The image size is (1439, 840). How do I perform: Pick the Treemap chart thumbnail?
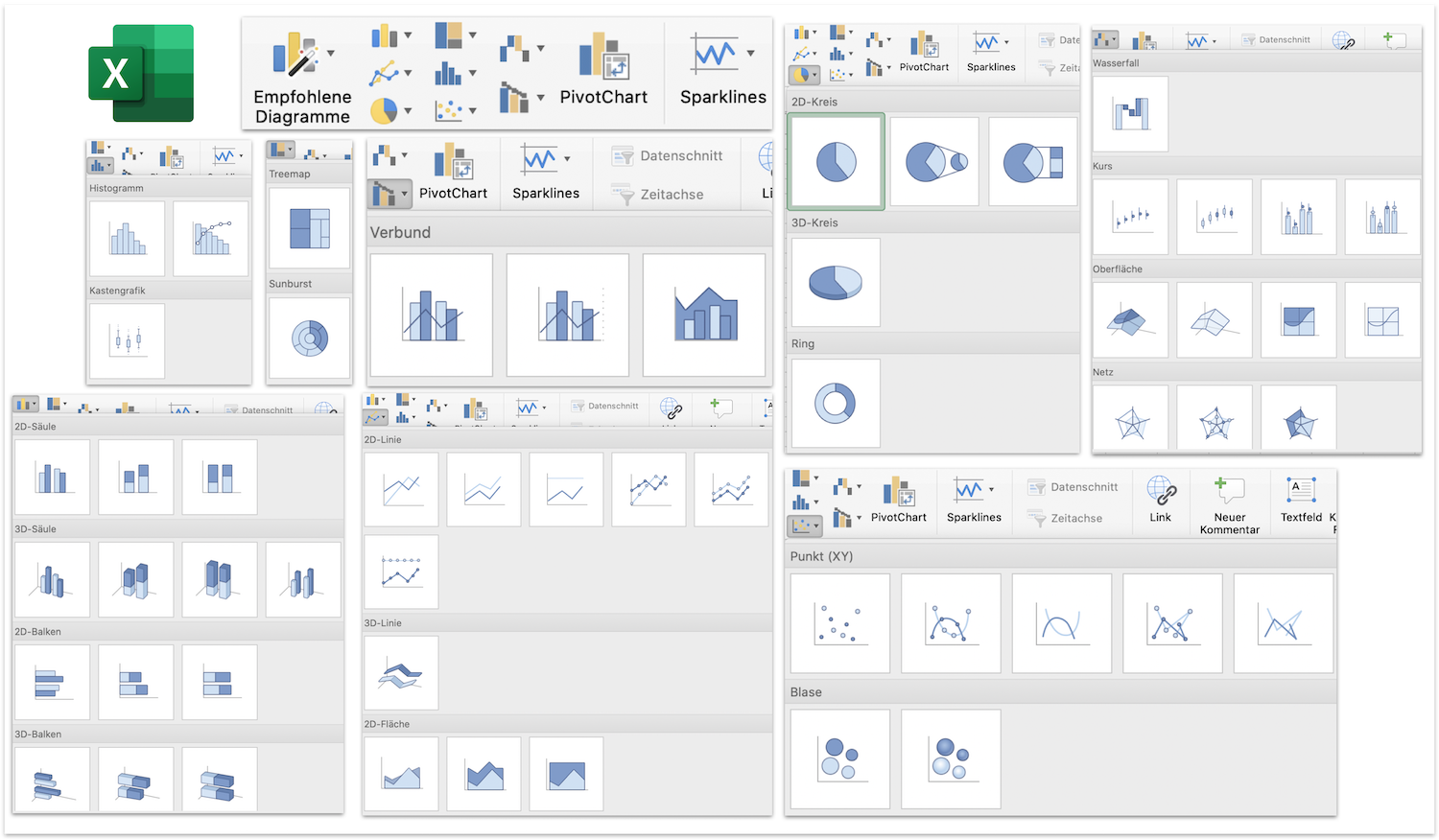(x=309, y=228)
